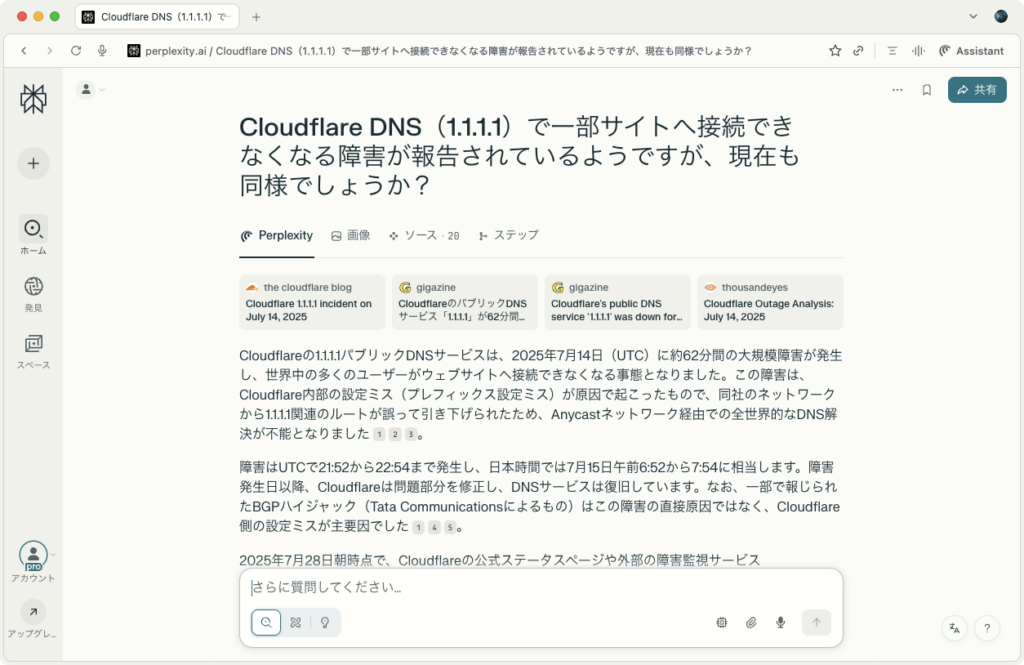Switch to the ステップ steps tab
The height and width of the screenshot is (665, 1024).
[x=509, y=236]
